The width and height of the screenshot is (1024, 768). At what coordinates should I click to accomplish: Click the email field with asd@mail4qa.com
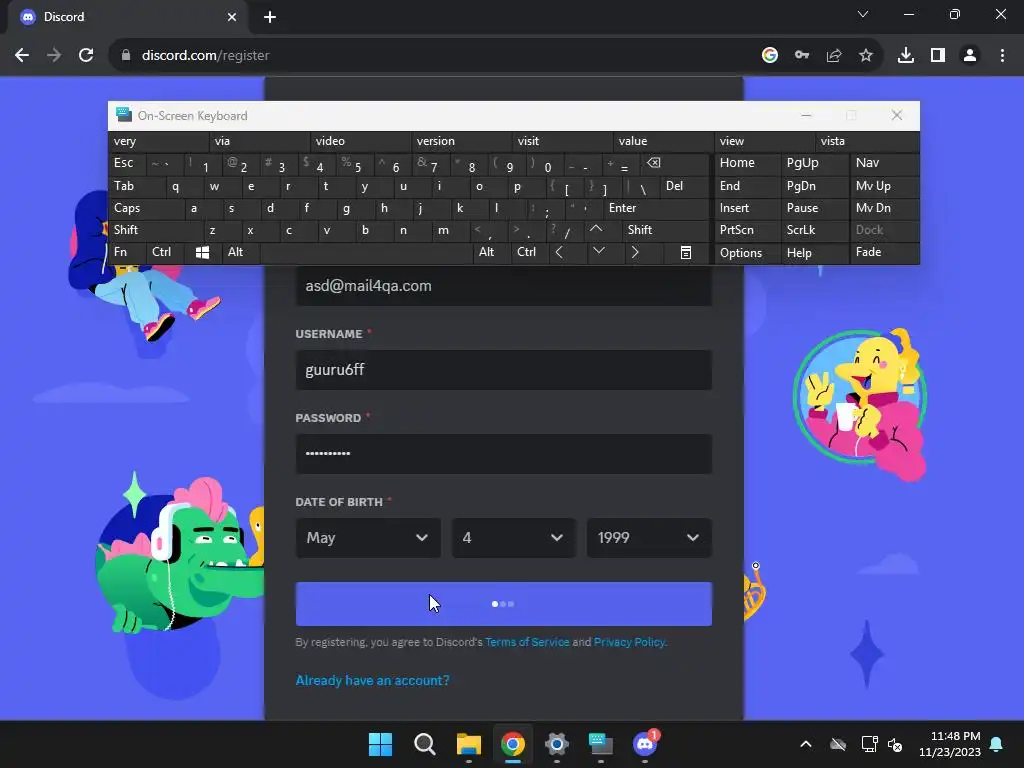pos(504,286)
